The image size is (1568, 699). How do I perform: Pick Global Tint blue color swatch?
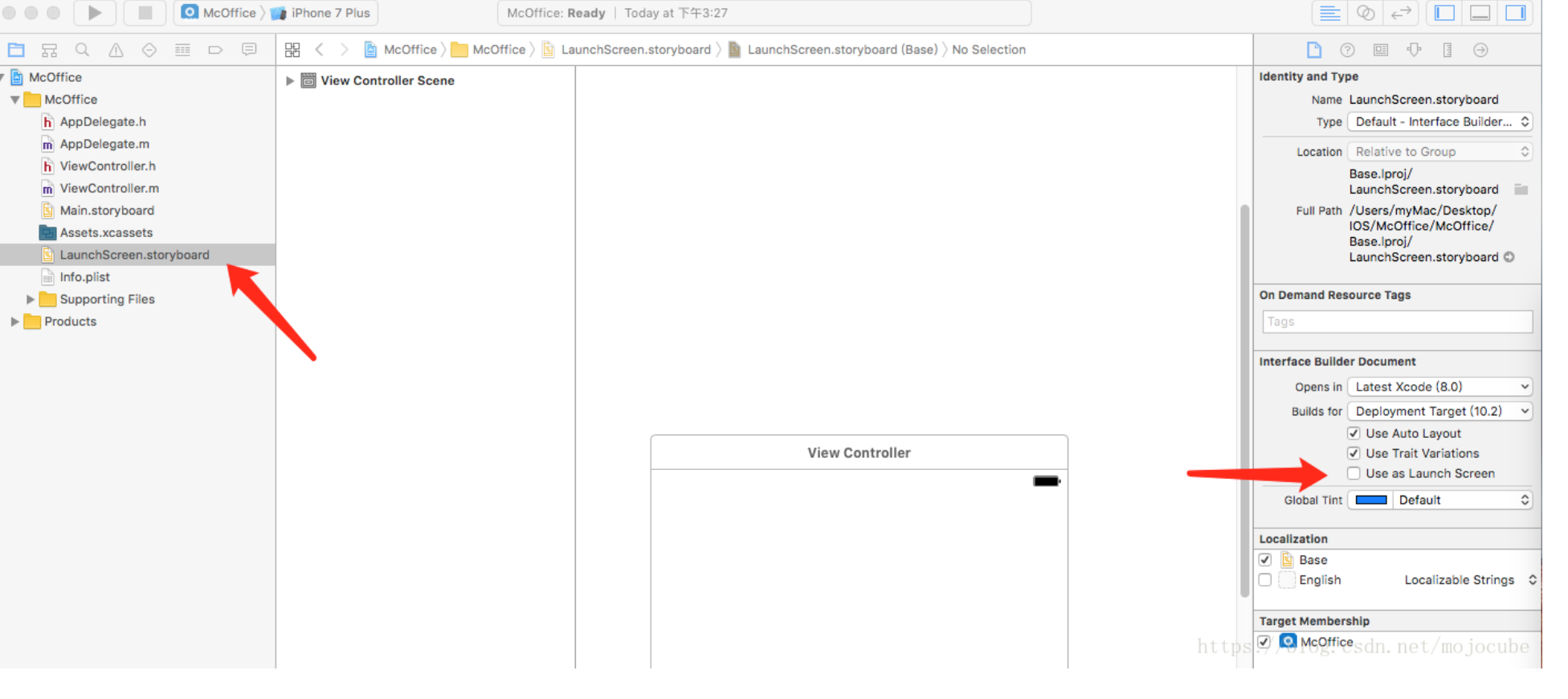[1371, 500]
